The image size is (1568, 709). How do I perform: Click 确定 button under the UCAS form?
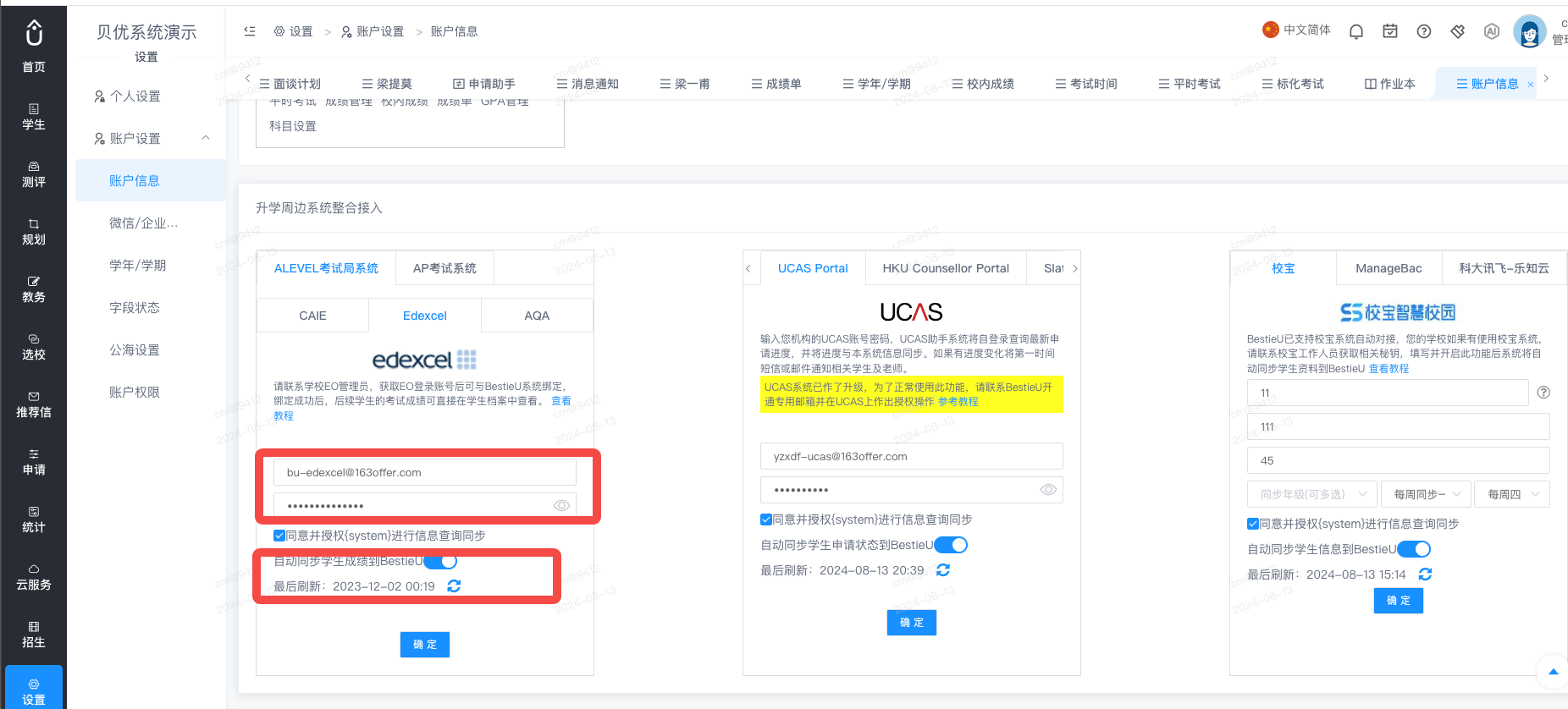[912, 623]
